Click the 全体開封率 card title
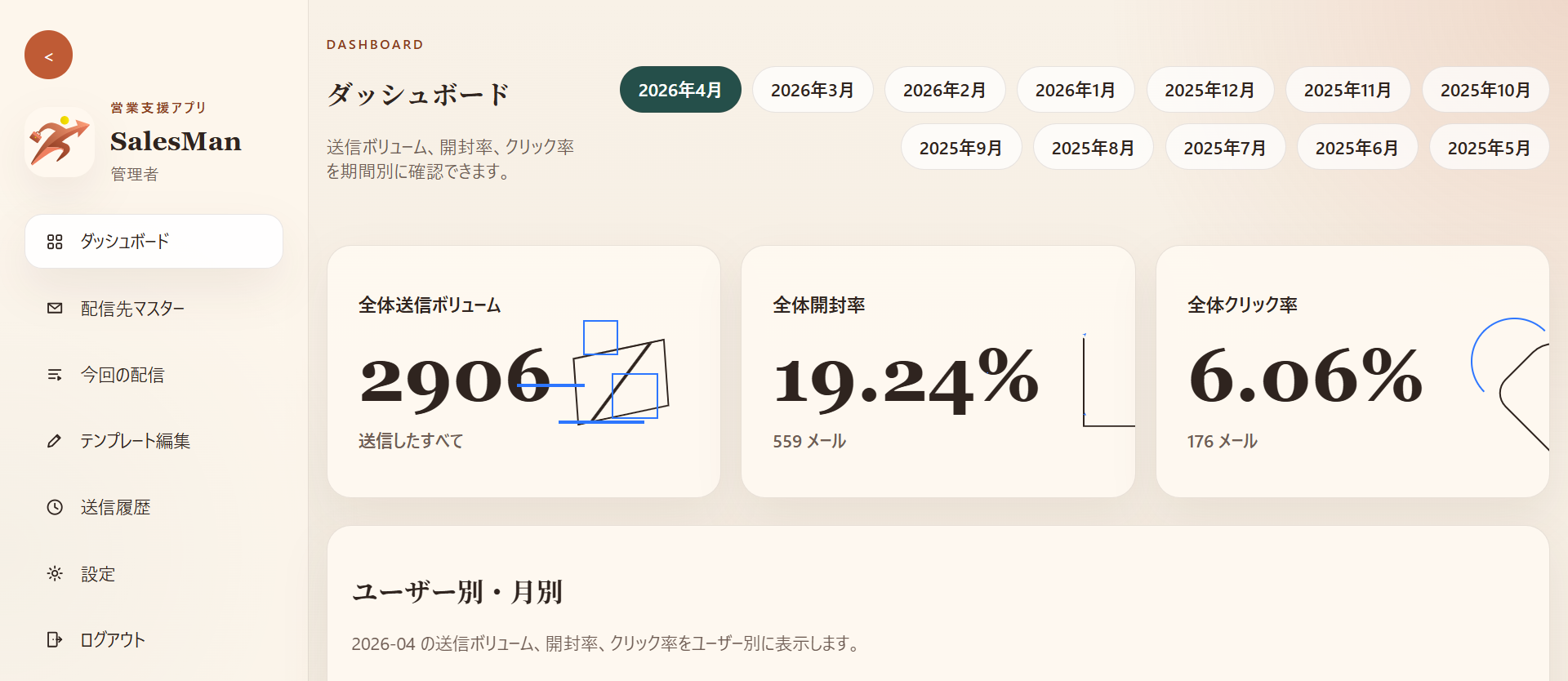 click(819, 305)
